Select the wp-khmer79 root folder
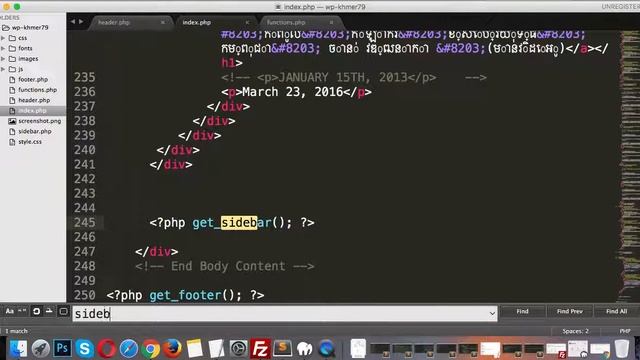 point(29,27)
